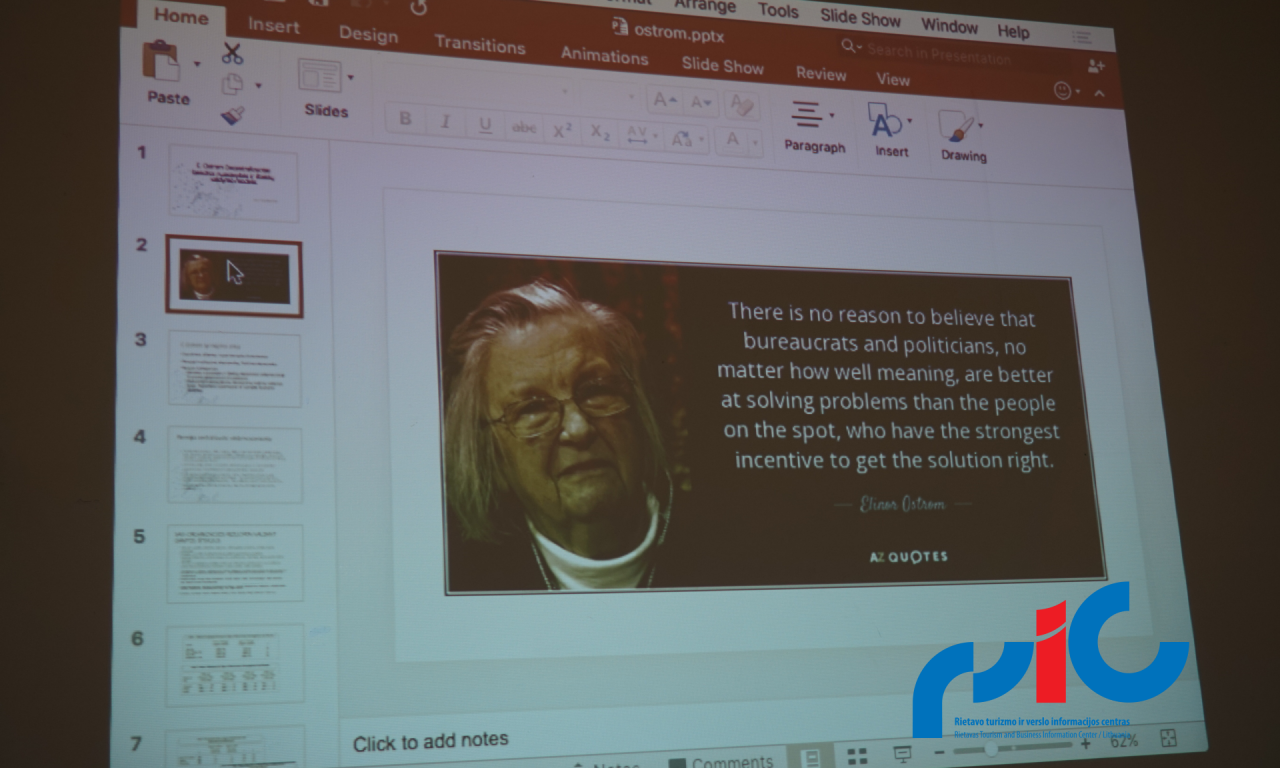Toggle Underline formatting
The height and width of the screenshot is (768, 1280).
tap(485, 125)
